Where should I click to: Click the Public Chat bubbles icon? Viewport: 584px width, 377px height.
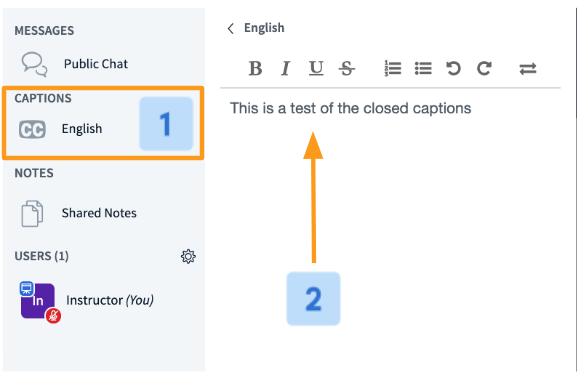(34, 64)
